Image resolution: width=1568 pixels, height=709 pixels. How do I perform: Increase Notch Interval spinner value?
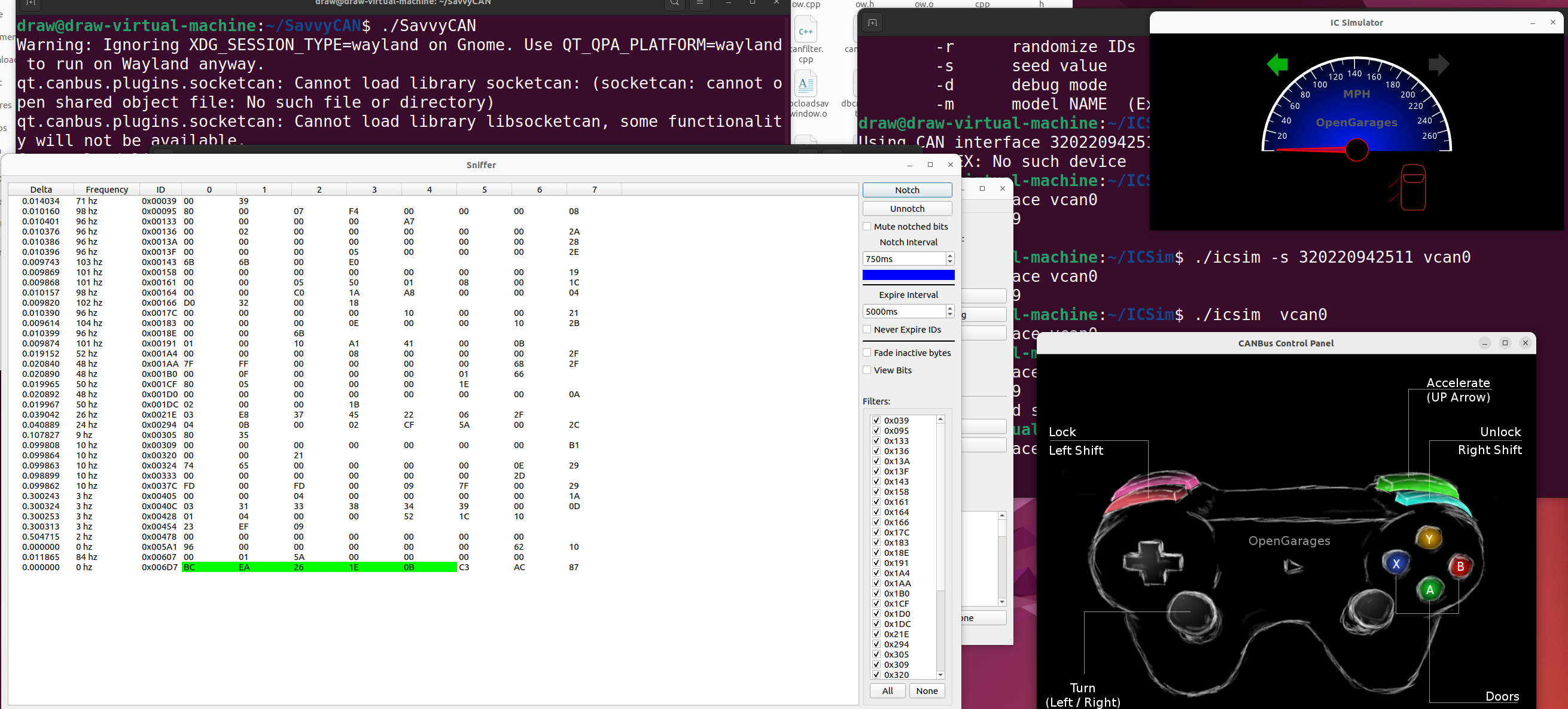click(x=949, y=255)
